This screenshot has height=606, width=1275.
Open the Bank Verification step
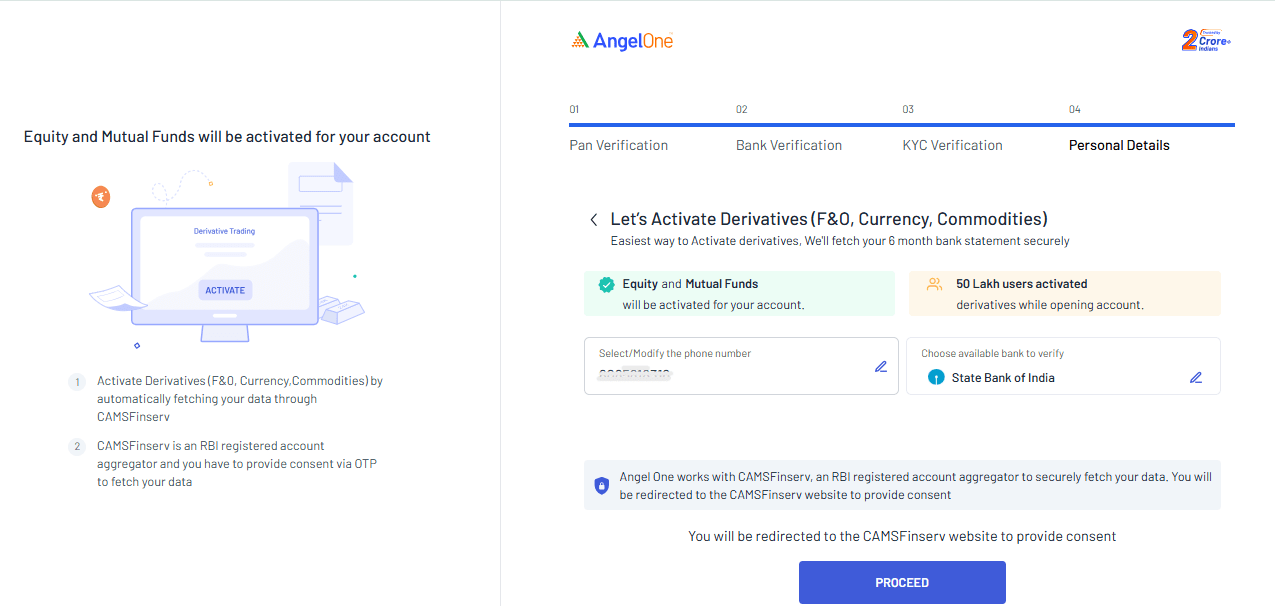point(789,145)
